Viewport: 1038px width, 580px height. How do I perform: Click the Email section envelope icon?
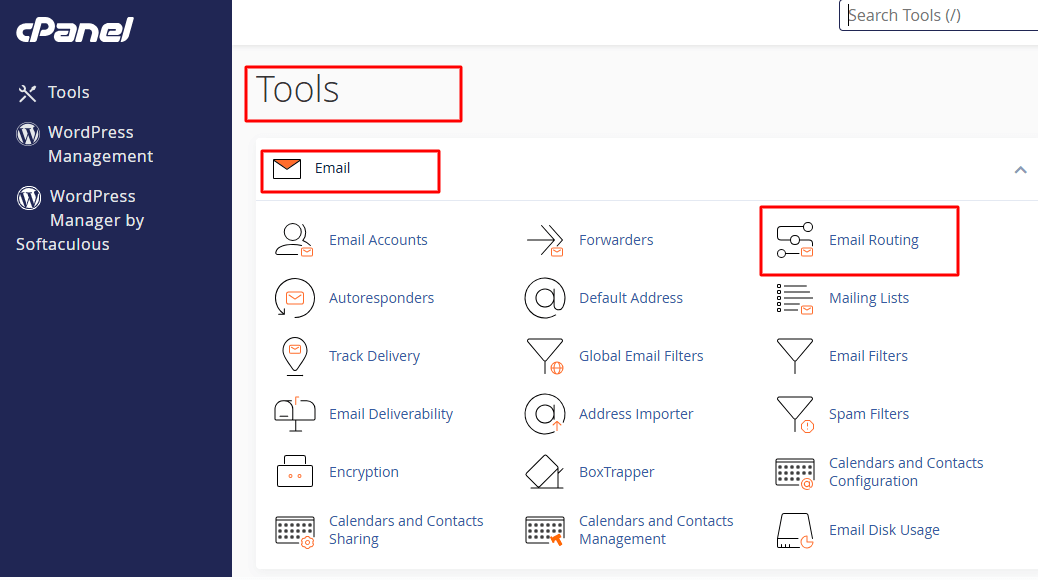point(287,169)
